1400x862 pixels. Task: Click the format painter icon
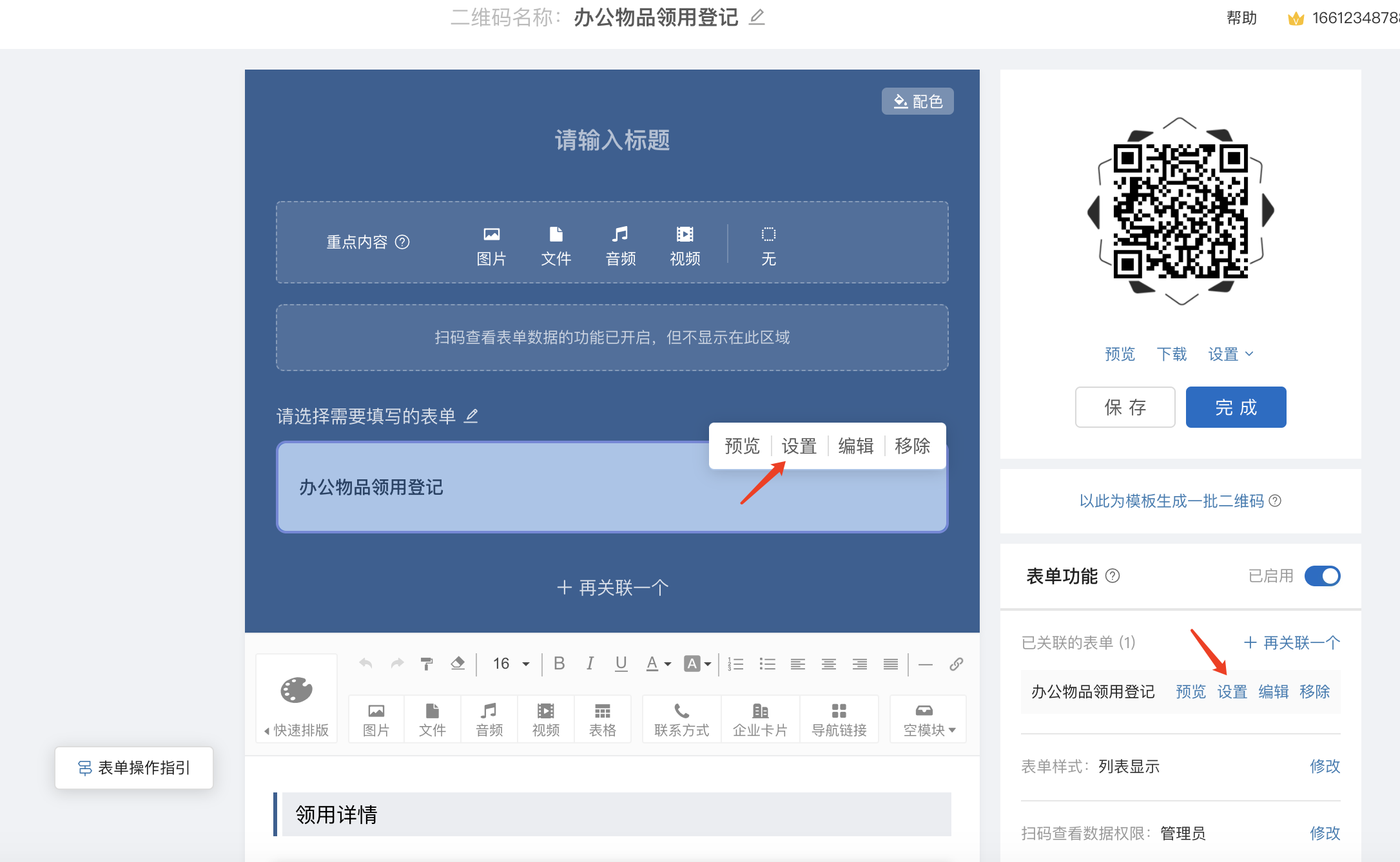coord(427,664)
